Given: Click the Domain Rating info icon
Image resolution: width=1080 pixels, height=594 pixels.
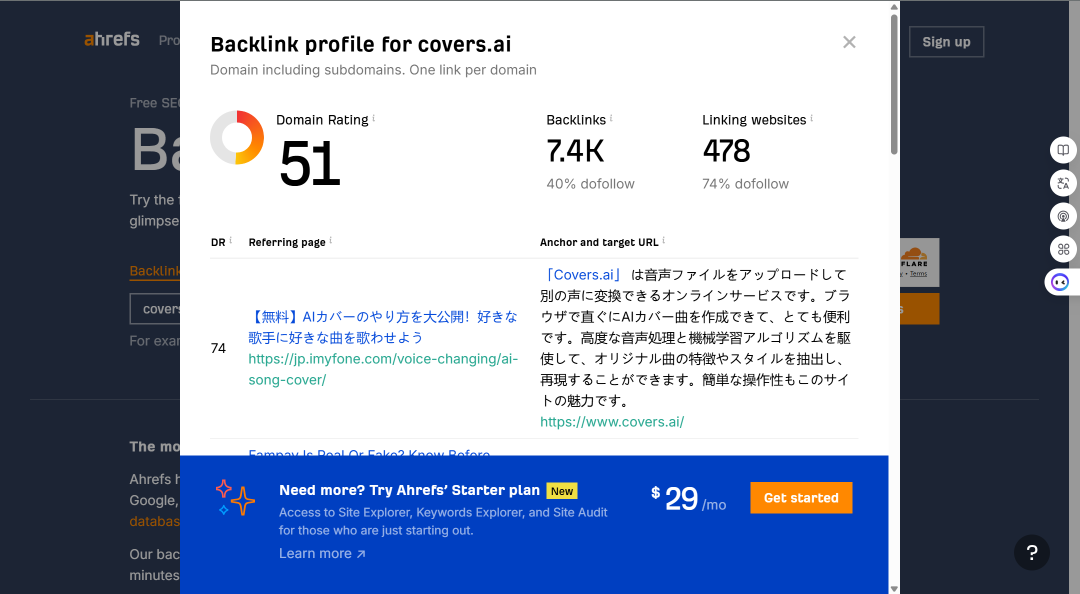Looking at the screenshot, I should (x=373, y=118).
